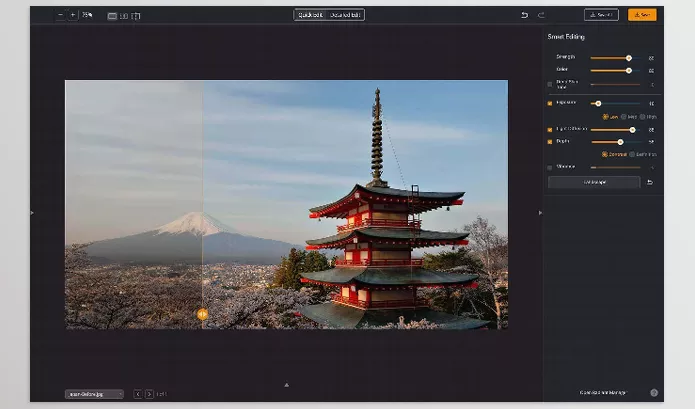The width and height of the screenshot is (695, 409).
Task: Select the Mid exposure radio option
Action: coord(624,117)
